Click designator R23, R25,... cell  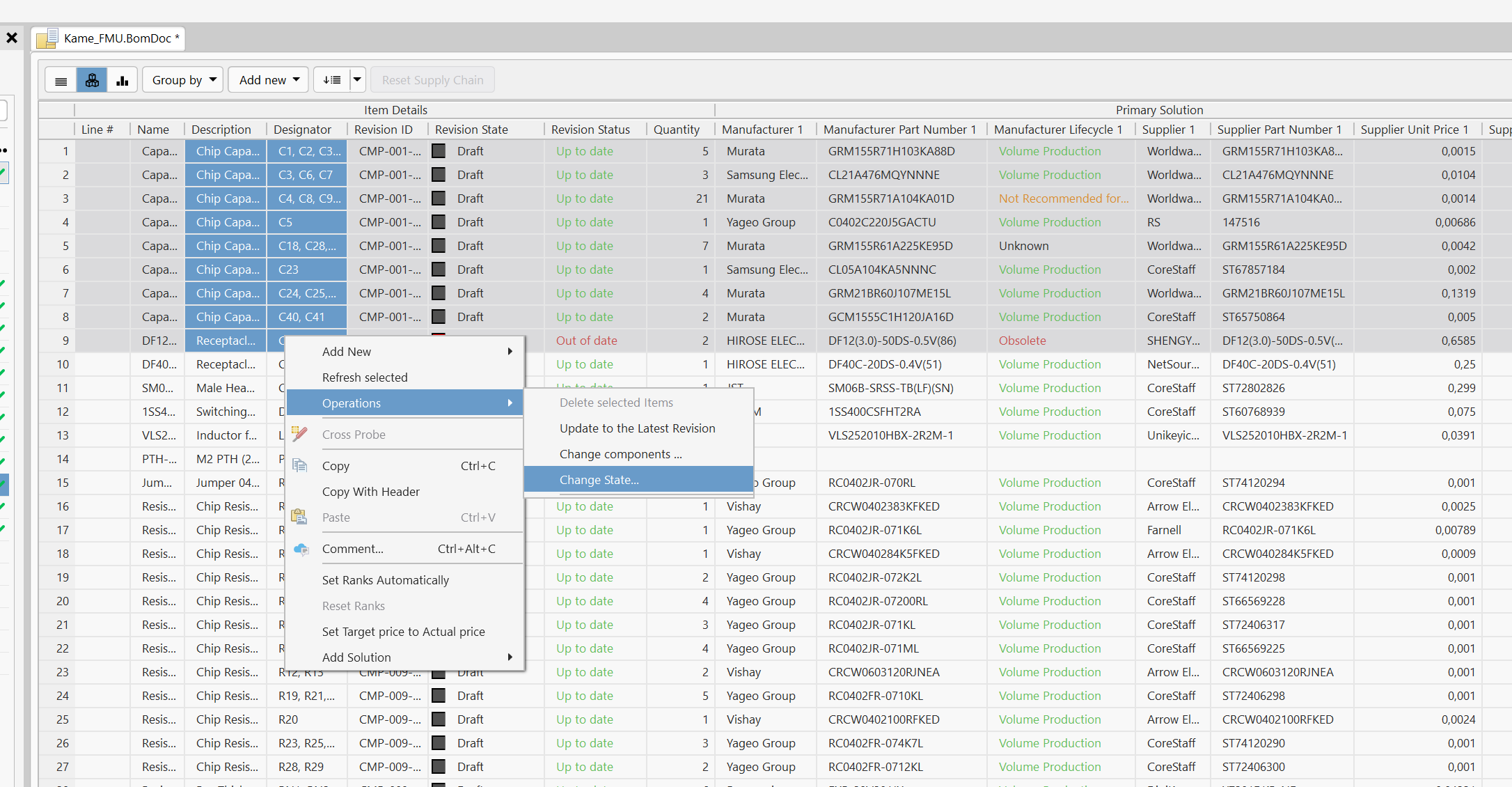306,743
